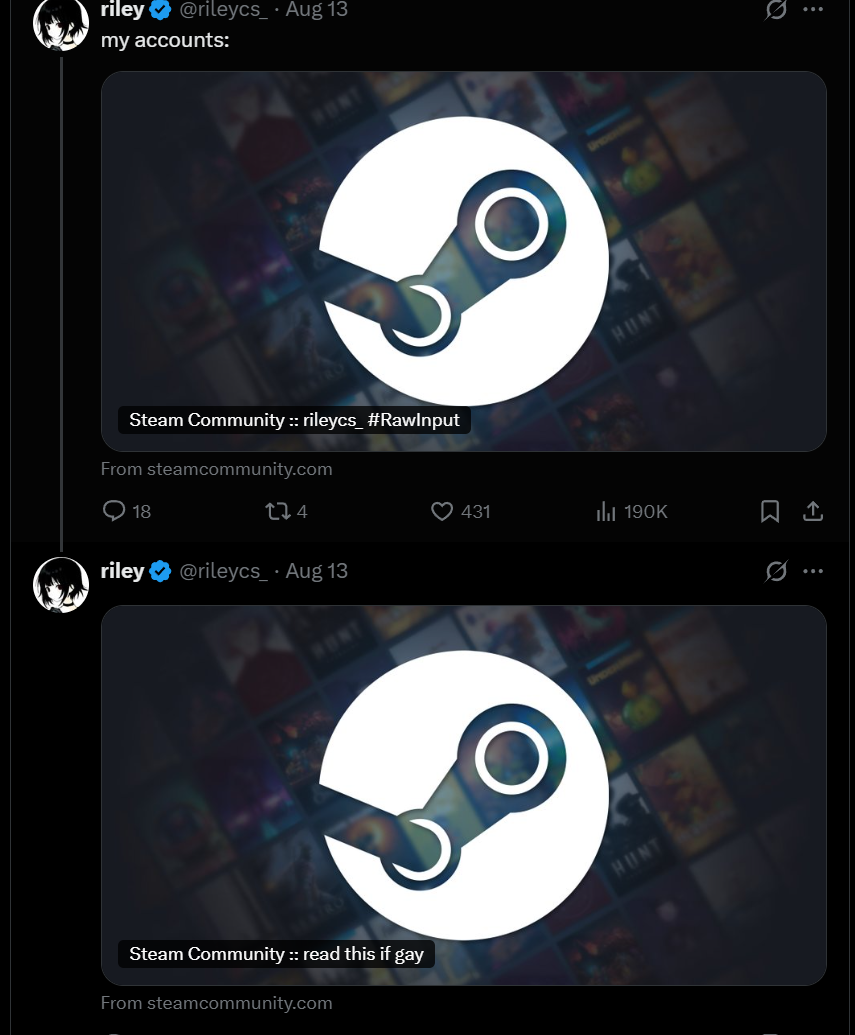Click the Aug 13 timestamp on second tweet

pyautogui.click(x=316, y=571)
